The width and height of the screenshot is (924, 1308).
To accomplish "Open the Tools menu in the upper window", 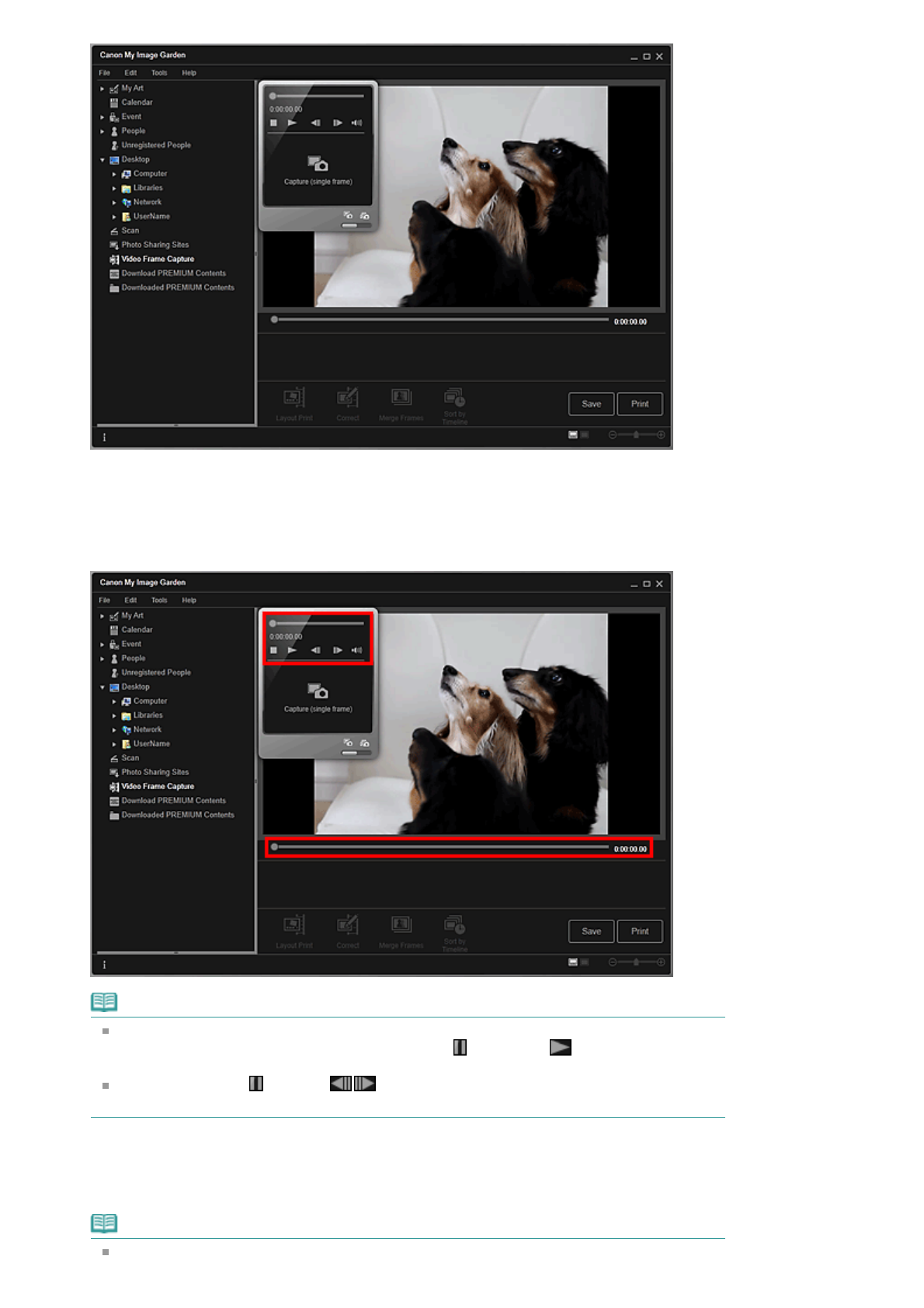I will tap(159, 73).
